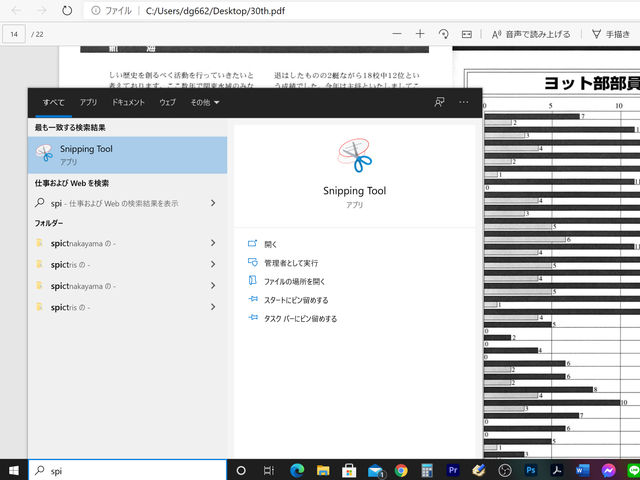640x480 pixels.
Task: Click 音声で読み上げる read aloud button
Action: coord(531,35)
